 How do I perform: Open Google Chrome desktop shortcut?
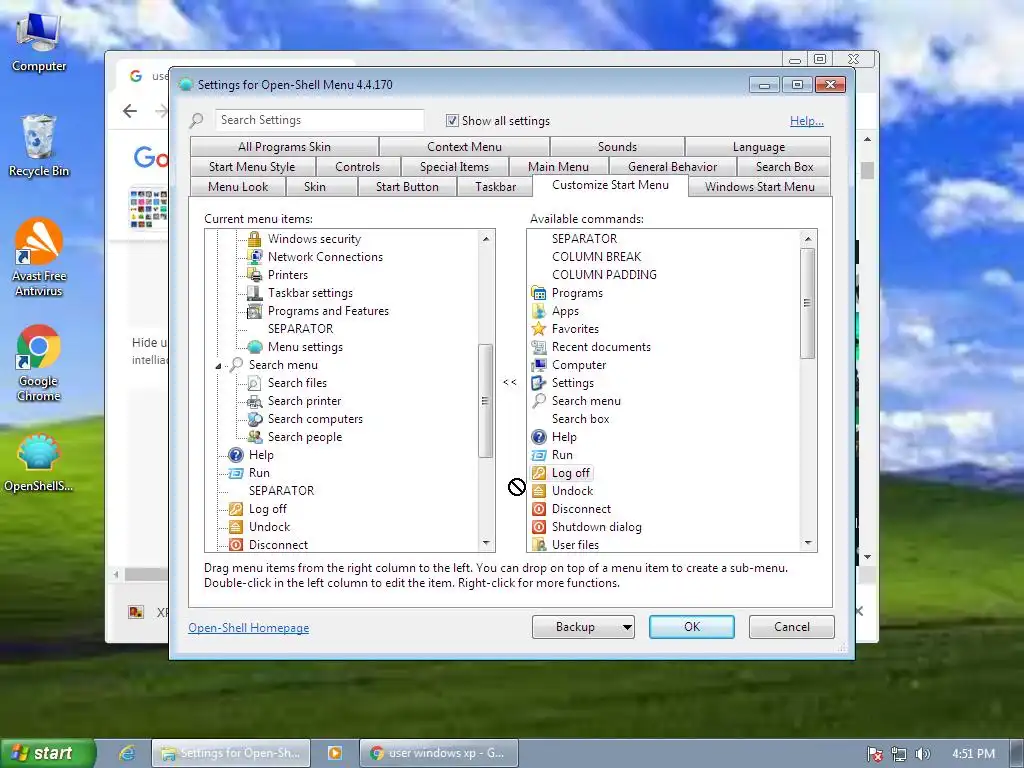tap(39, 362)
